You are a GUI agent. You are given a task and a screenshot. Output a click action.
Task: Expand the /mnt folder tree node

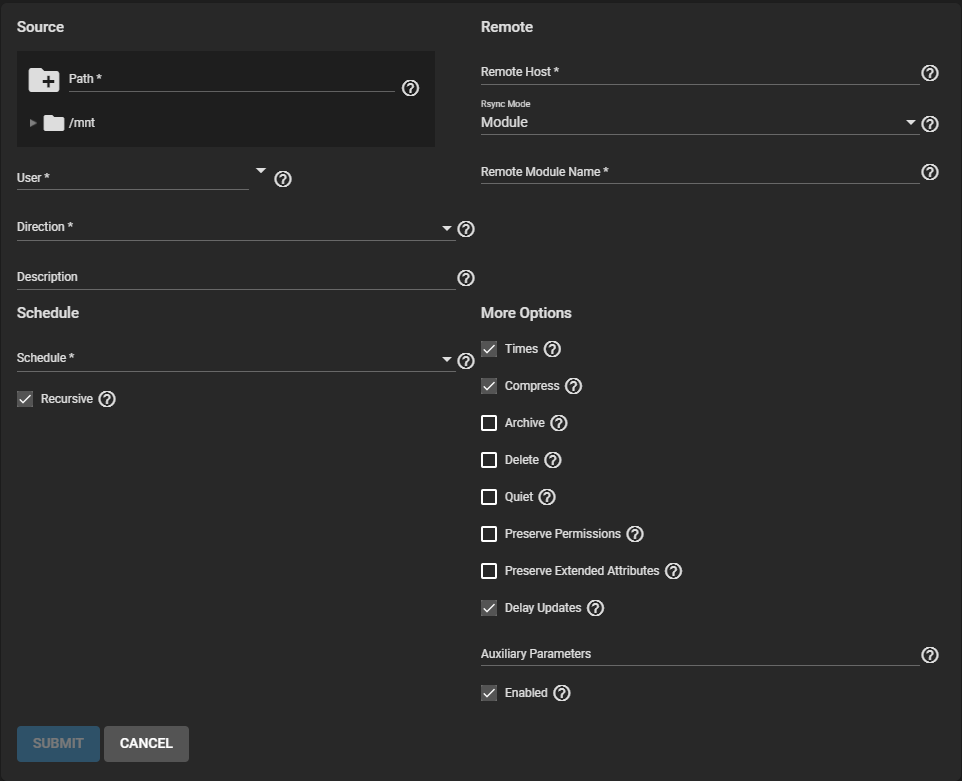click(x=33, y=123)
